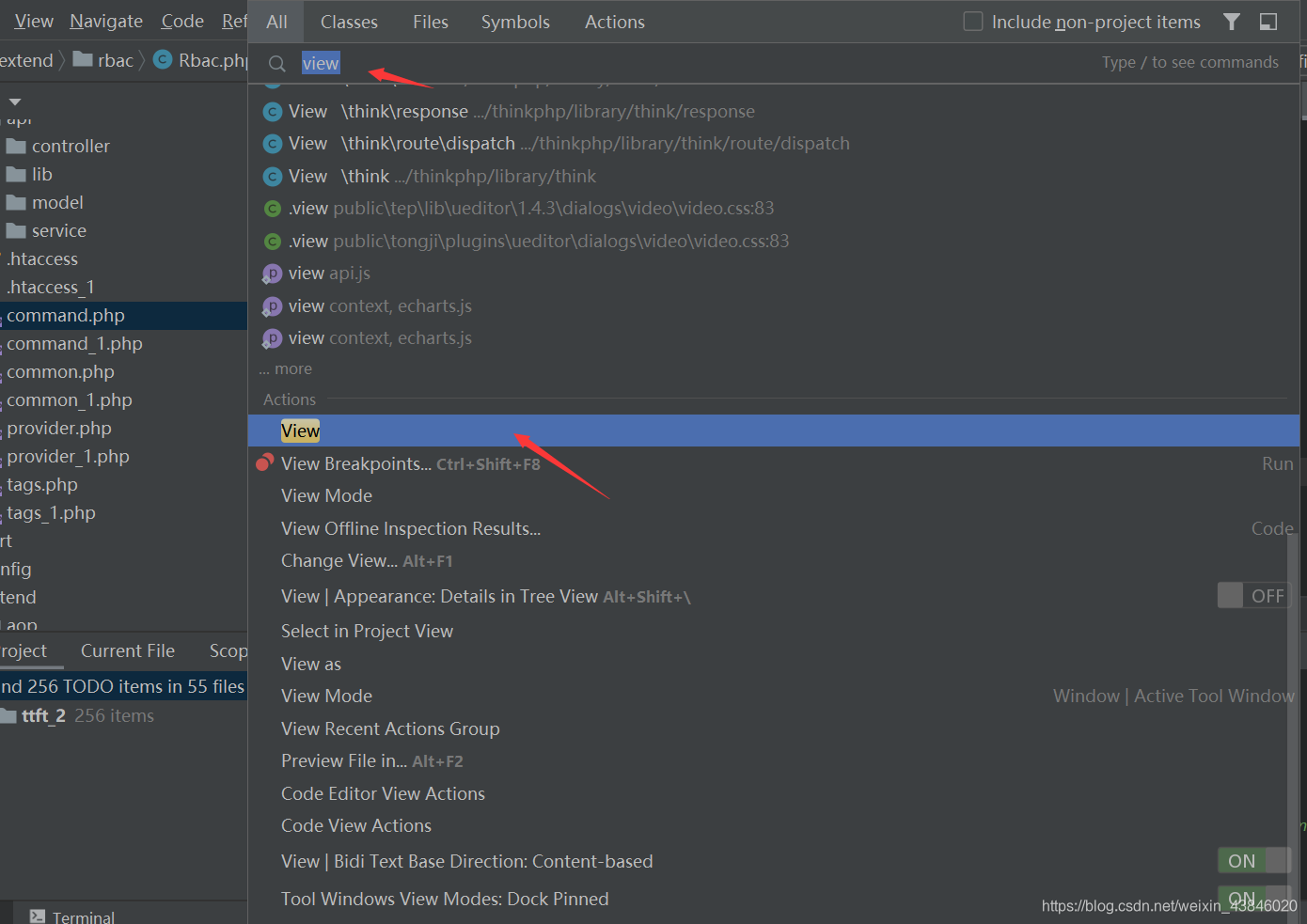This screenshot has height=924, width=1307.
Task: Open Current File tab in TODO panel
Action: 128,650
